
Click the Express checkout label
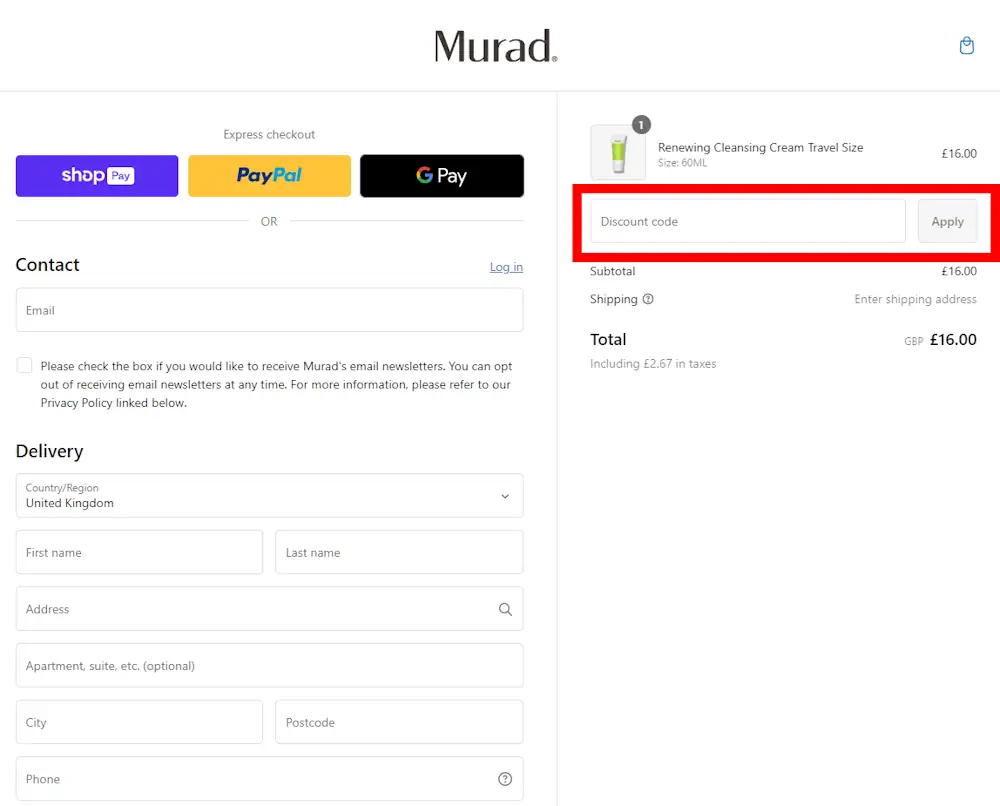pyautogui.click(x=269, y=135)
